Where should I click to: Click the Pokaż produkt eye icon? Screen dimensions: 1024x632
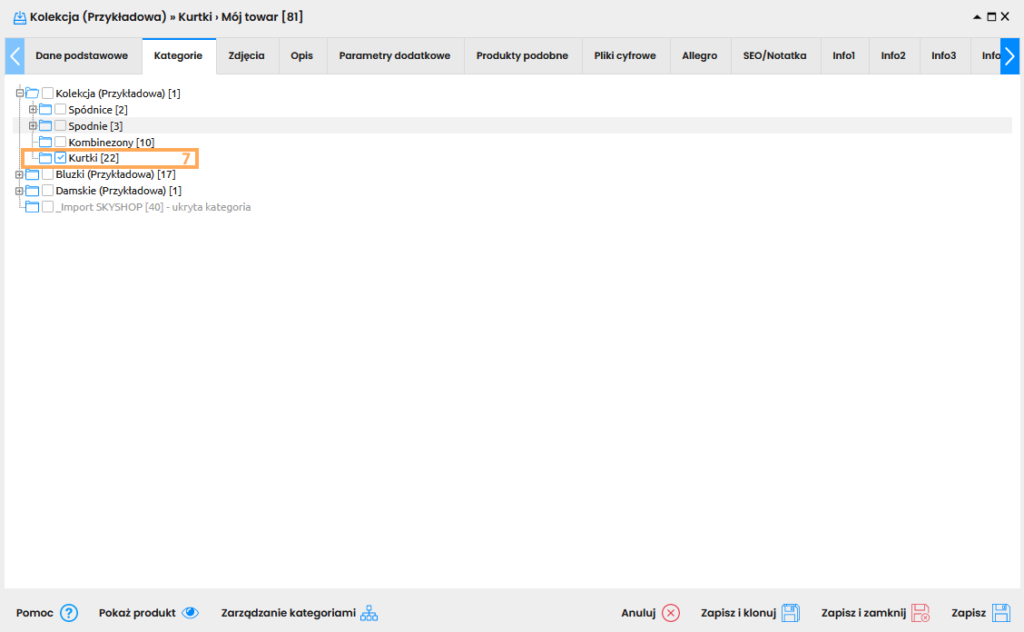pyautogui.click(x=190, y=613)
